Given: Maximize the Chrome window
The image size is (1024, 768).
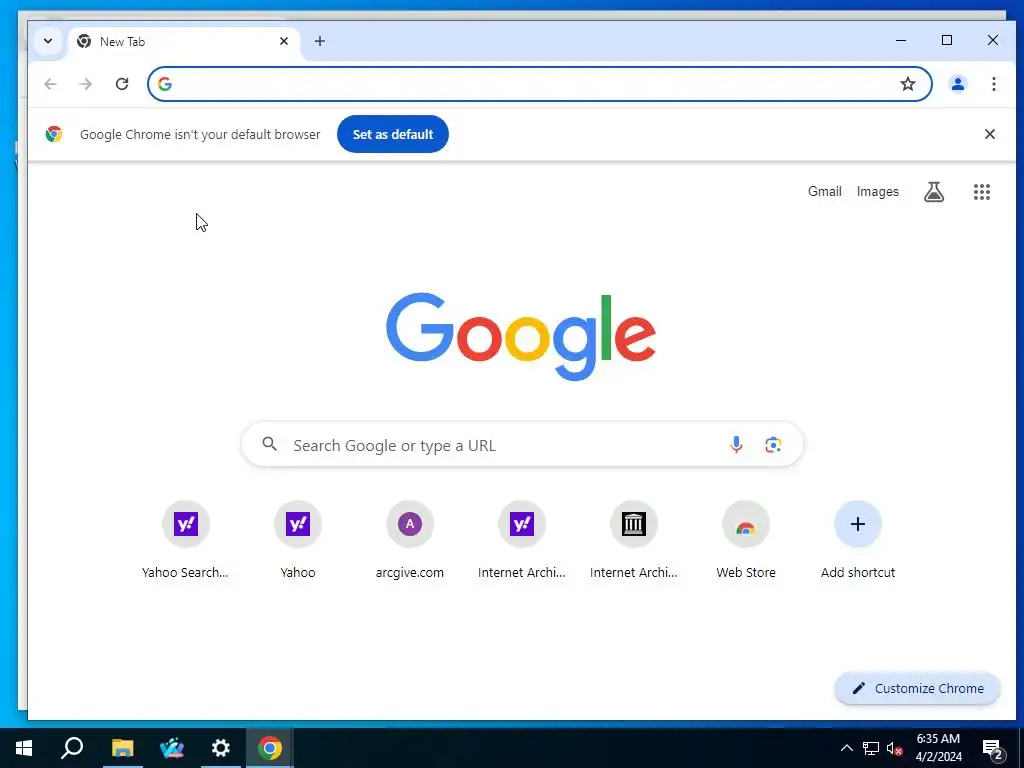Looking at the screenshot, I should pos(947,40).
